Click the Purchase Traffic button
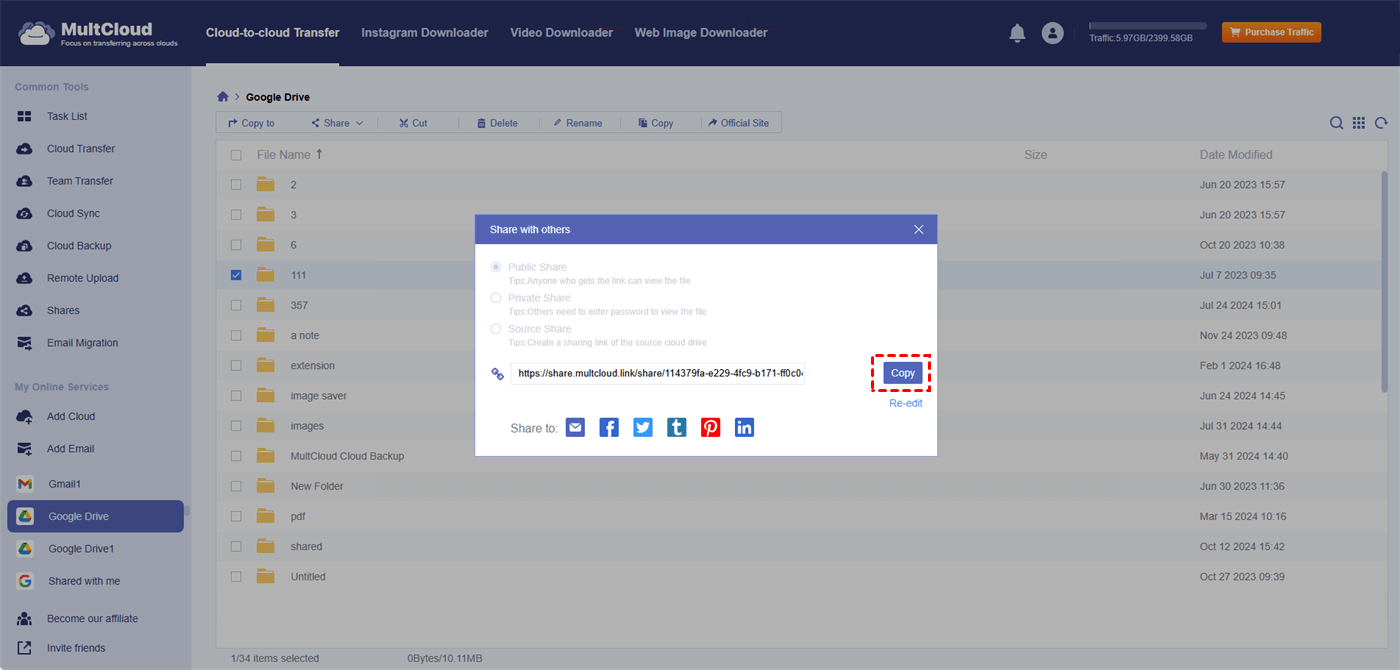The height and width of the screenshot is (670, 1400). (x=1271, y=32)
